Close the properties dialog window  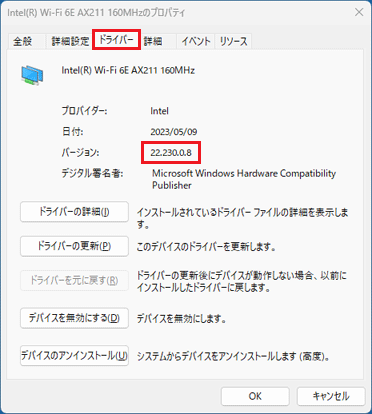pyautogui.click(x=359, y=12)
